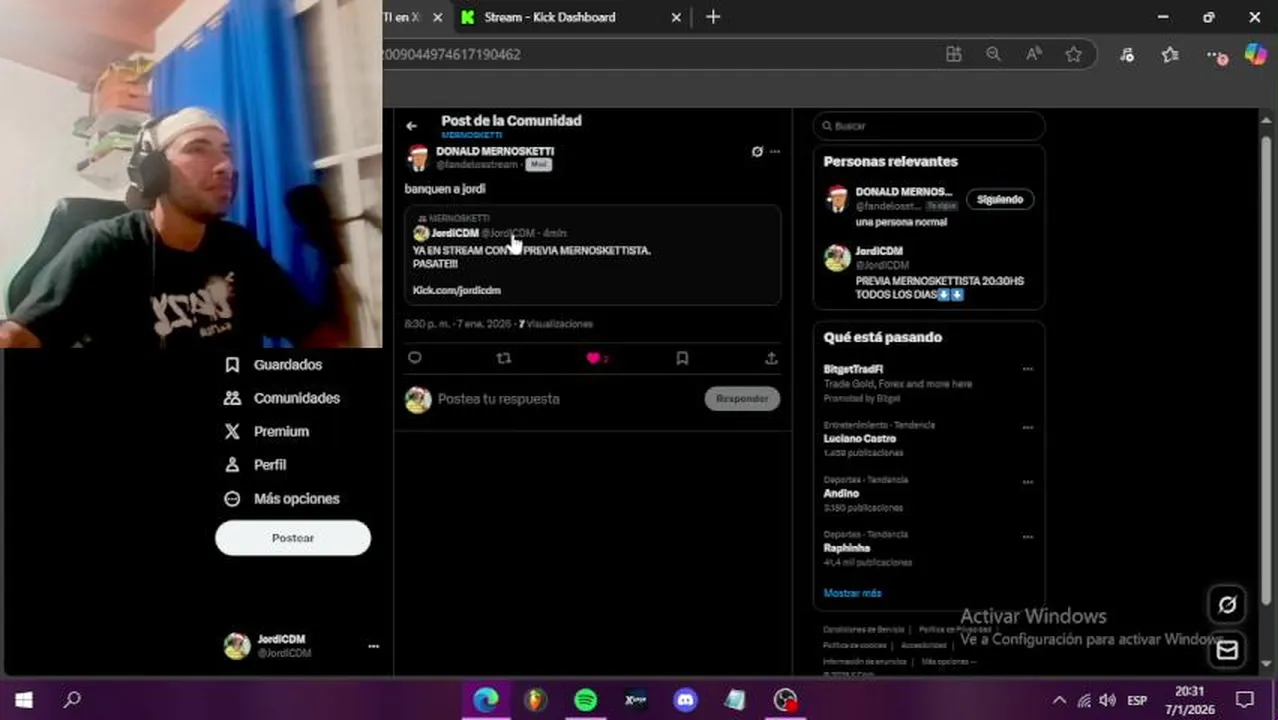This screenshot has height=720, width=1278.
Task: Click the Responder button
Action: click(742, 399)
